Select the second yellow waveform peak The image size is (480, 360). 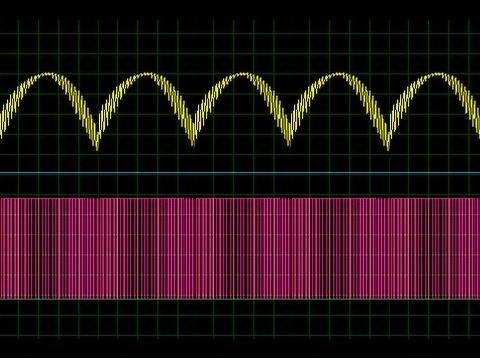(x=146, y=75)
